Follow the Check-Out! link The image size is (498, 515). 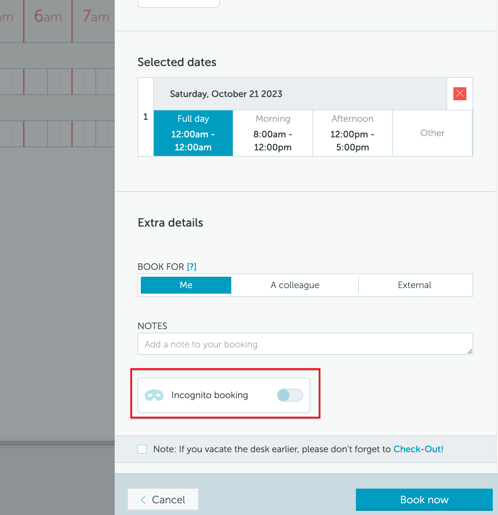point(418,449)
